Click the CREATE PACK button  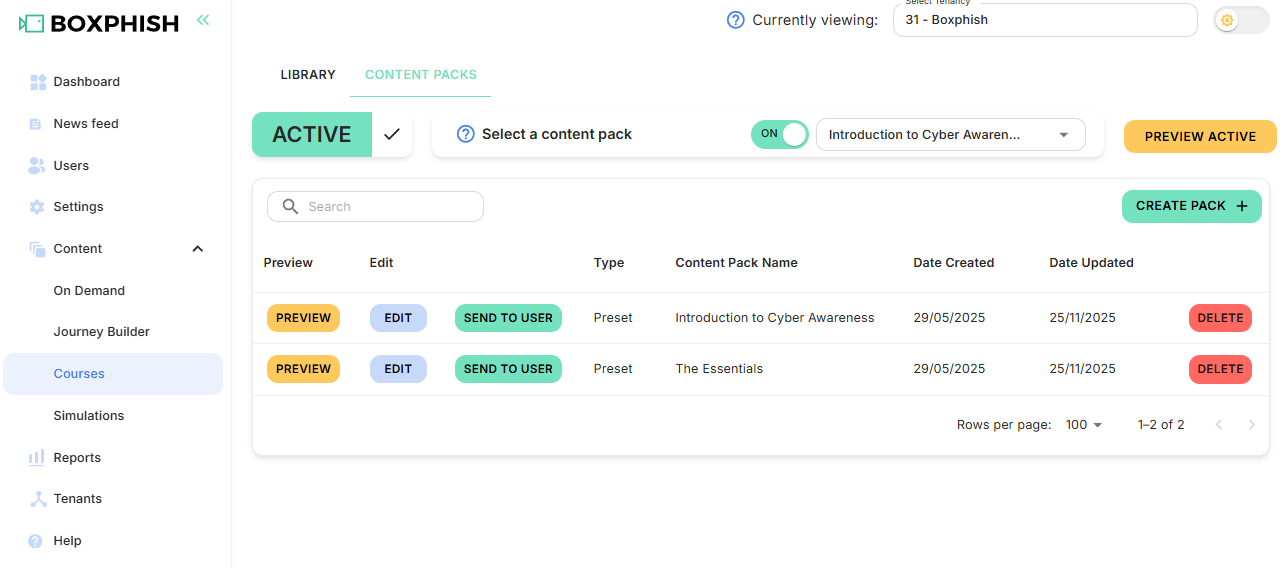tap(1191, 206)
